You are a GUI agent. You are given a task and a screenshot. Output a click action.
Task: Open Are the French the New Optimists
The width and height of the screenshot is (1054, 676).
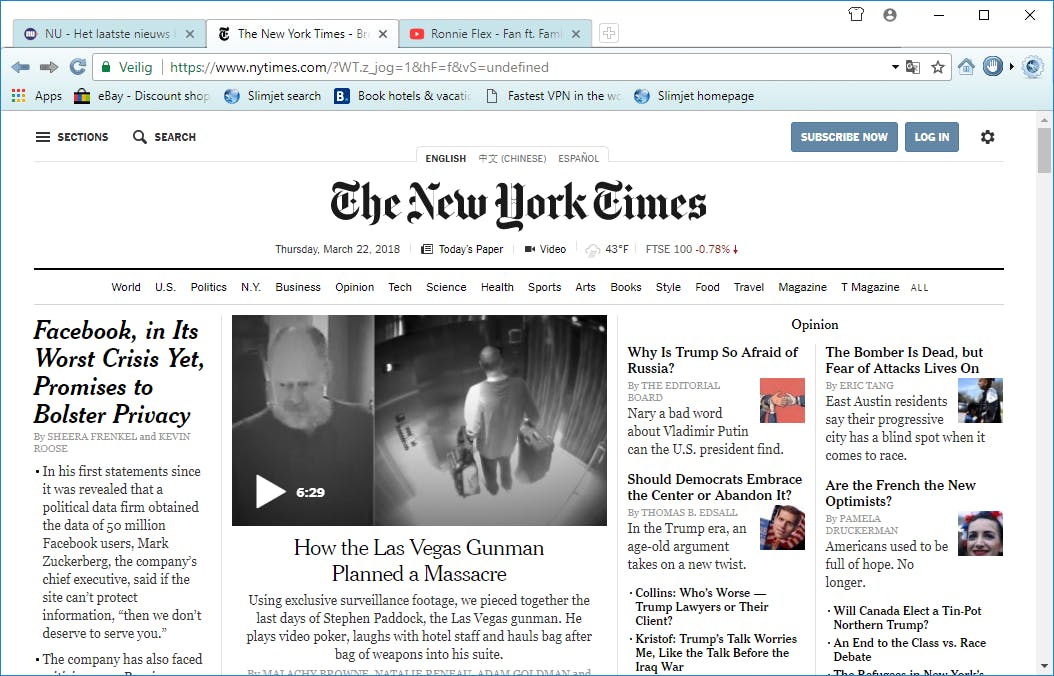(x=900, y=493)
